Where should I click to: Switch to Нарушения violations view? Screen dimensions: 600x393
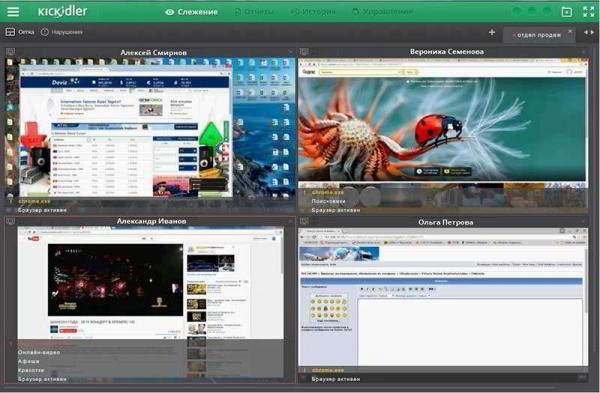[62, 32]
